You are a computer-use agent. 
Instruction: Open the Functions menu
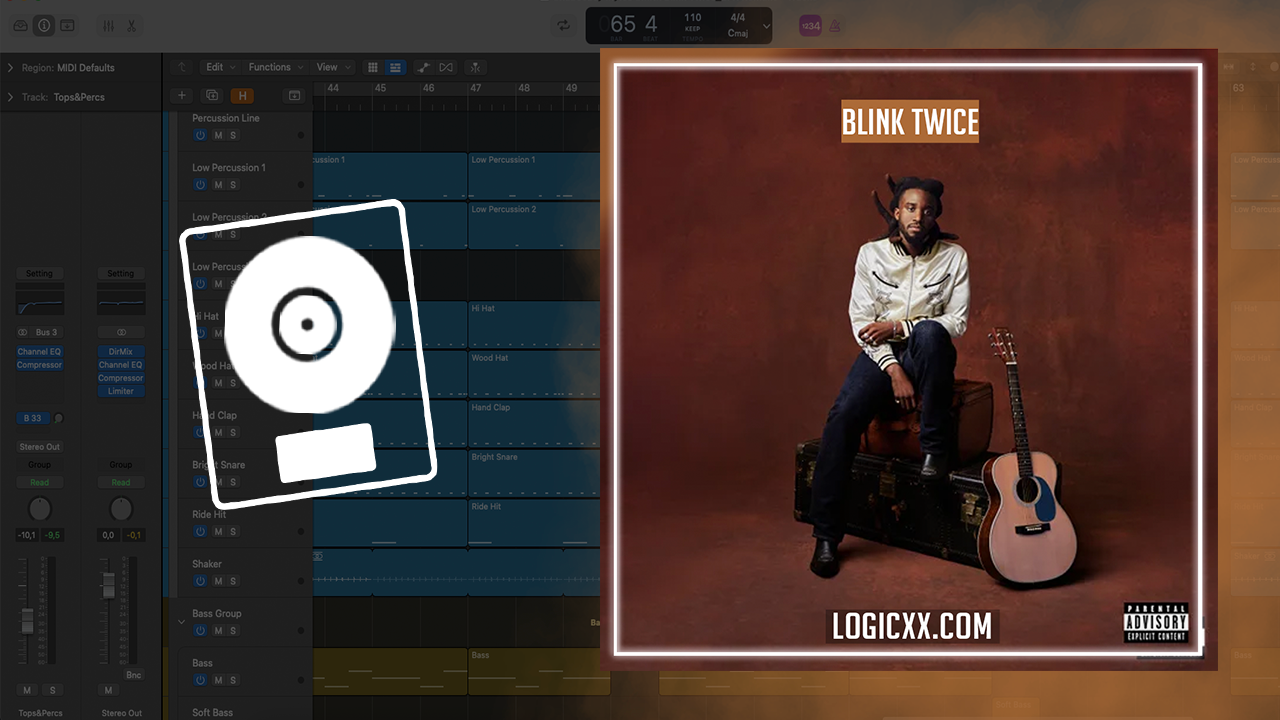[x=275, y=67]
